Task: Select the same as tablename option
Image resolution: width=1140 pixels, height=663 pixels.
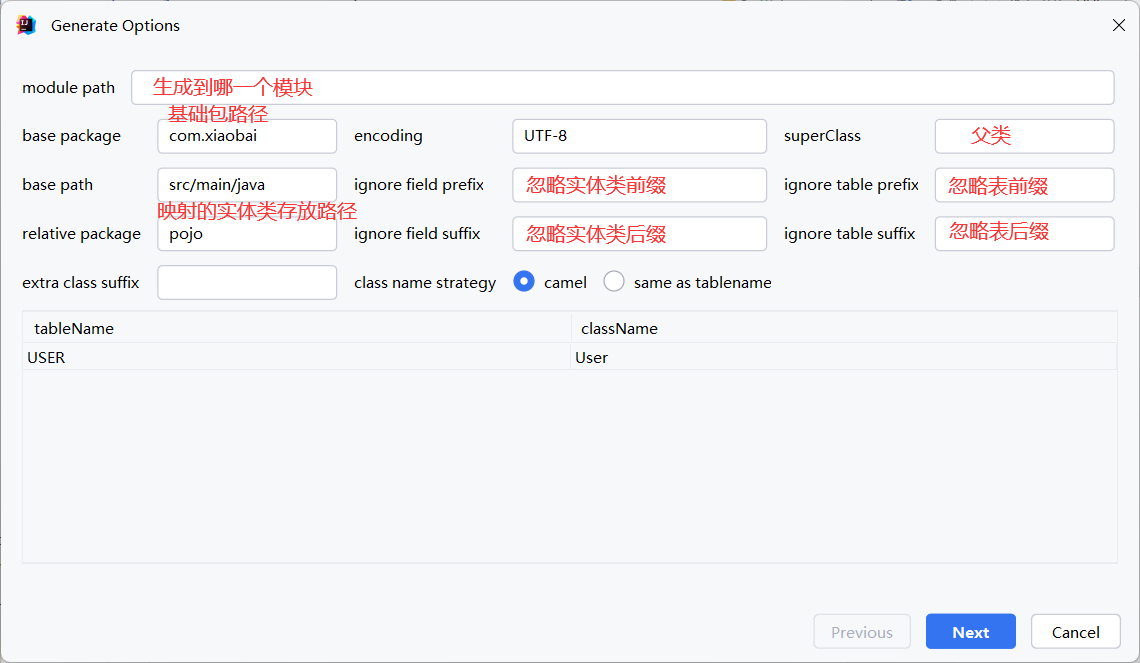Action: (614, 282)
